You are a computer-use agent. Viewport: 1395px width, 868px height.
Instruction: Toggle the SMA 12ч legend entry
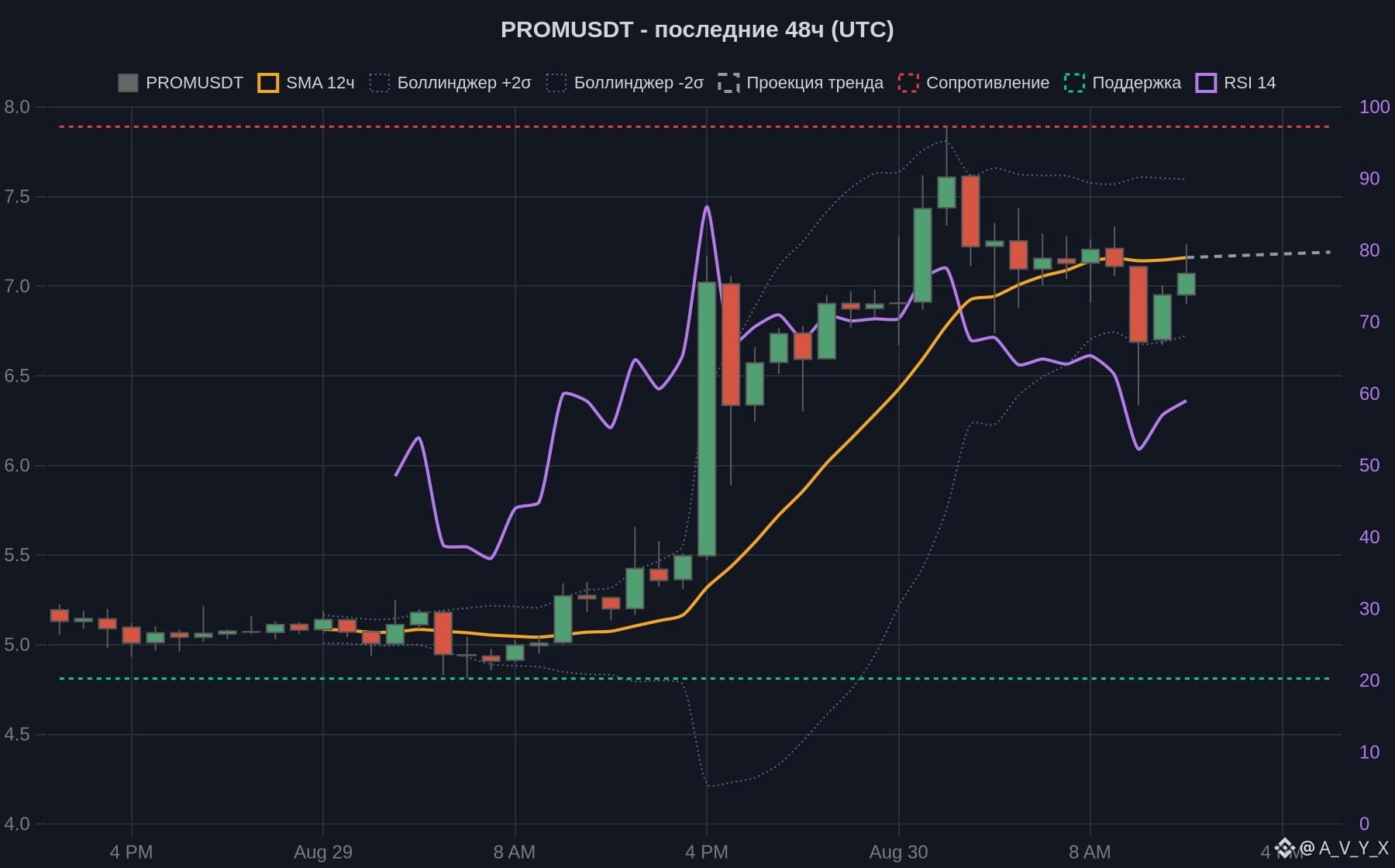click(x=306, y=83)
